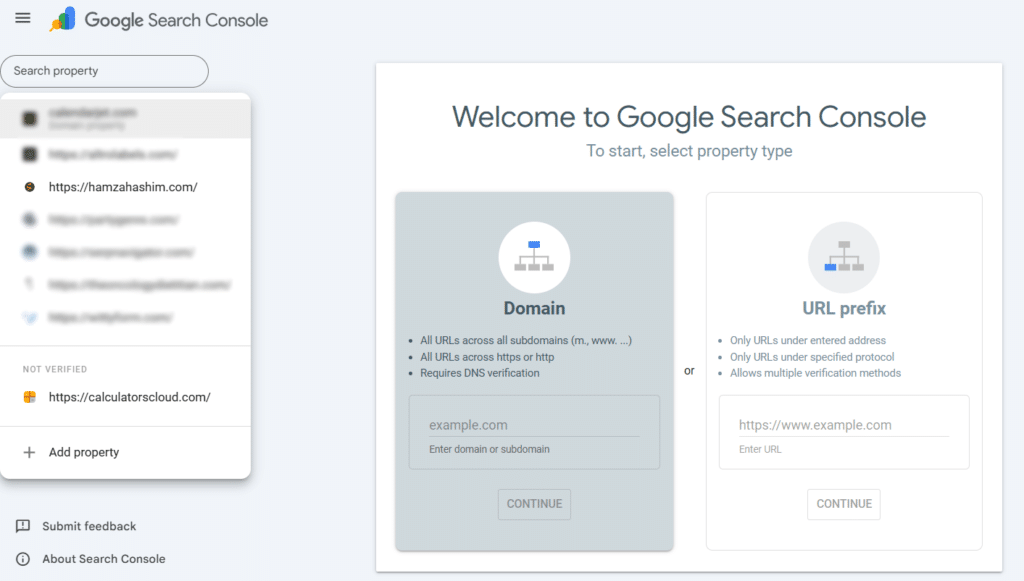Click 'Enter domain or subdomain' hint text

[x=489, y=449]
